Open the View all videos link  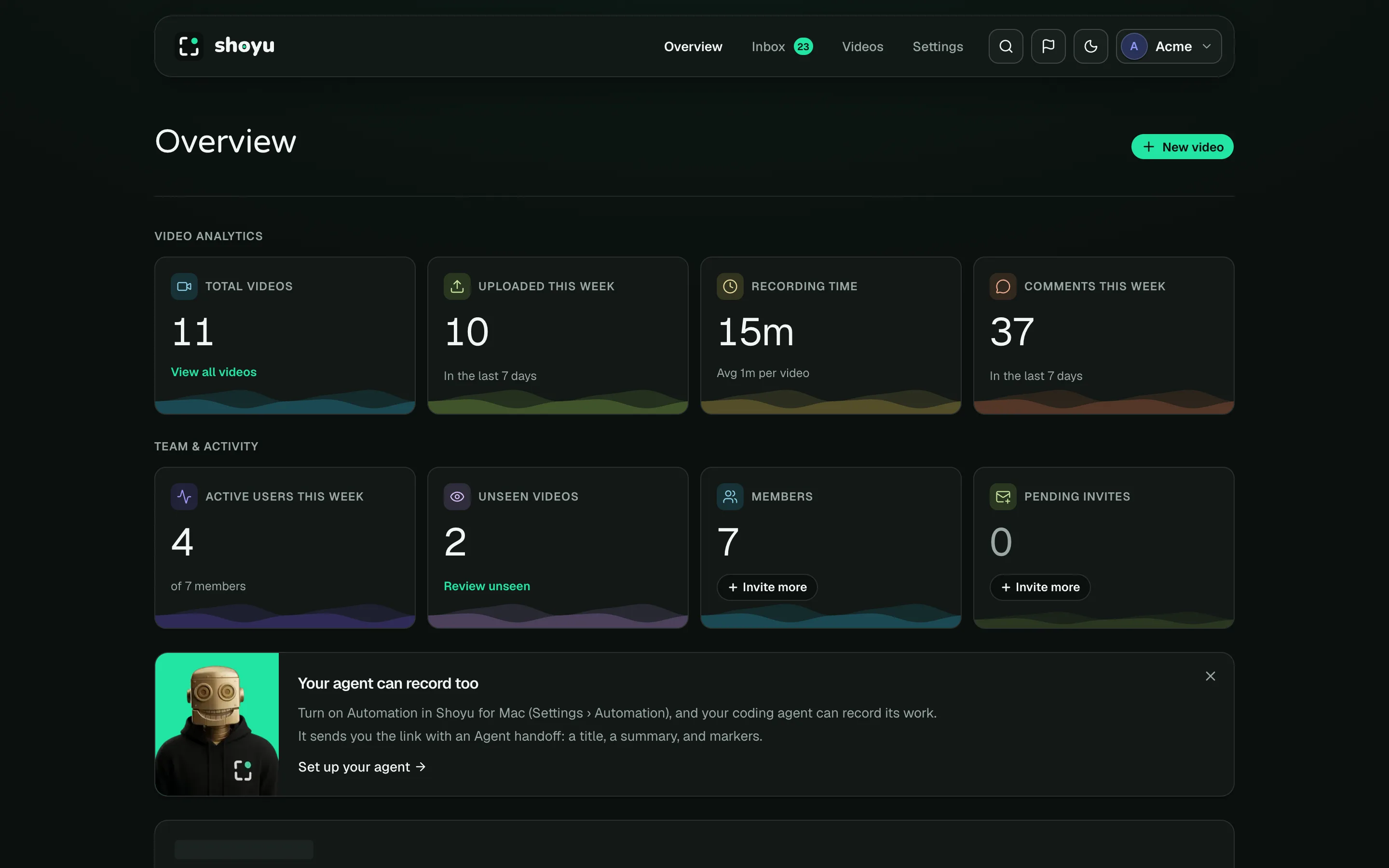point(214,372)
